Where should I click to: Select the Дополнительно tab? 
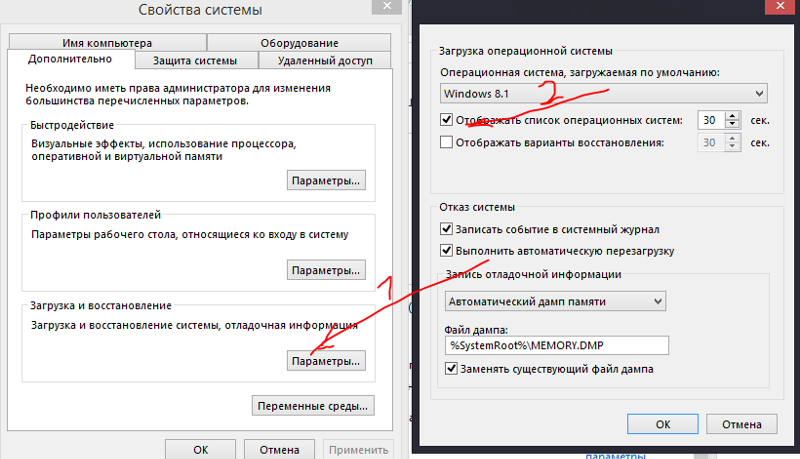70,59
